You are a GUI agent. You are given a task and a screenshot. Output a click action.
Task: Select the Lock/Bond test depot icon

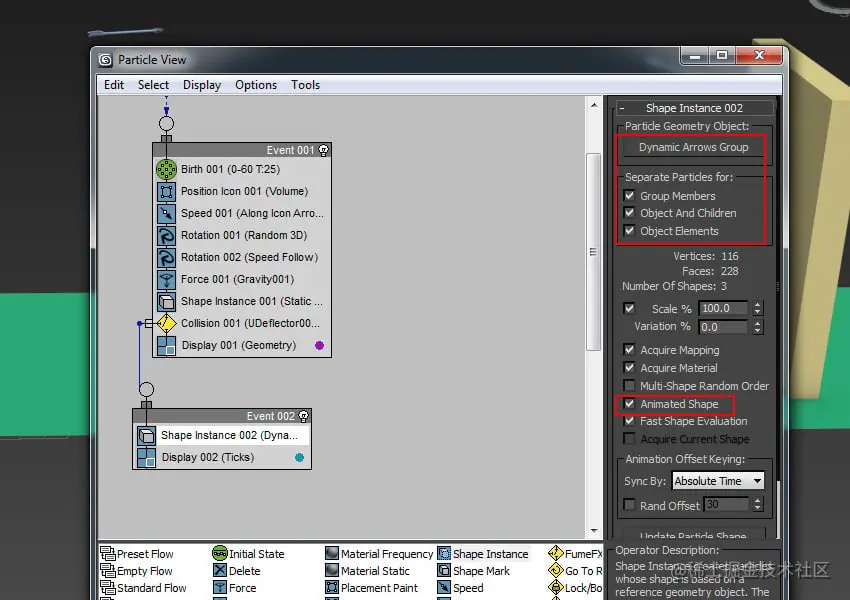coord(556,588)
